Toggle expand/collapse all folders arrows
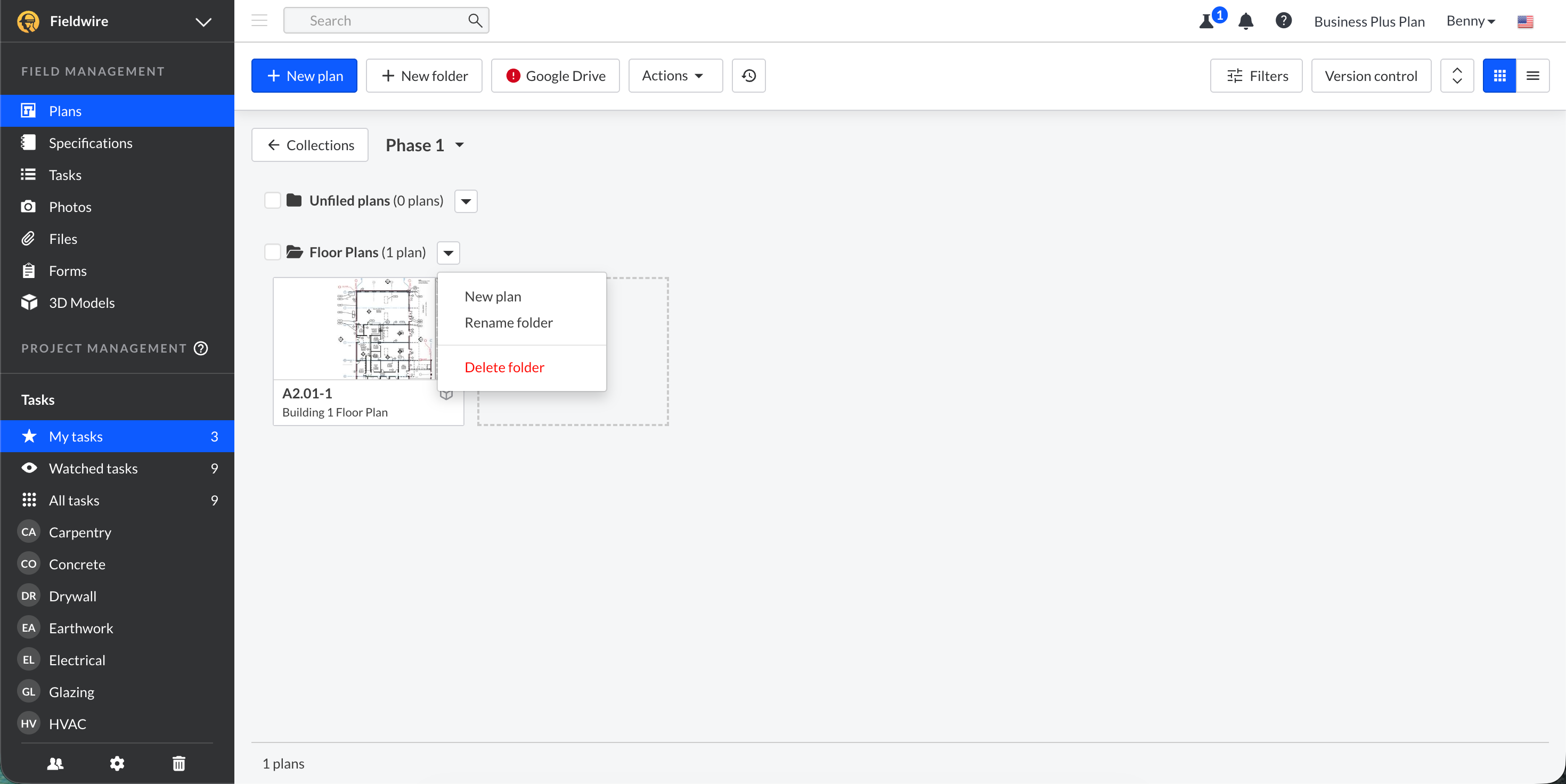This screenshot has height=784, width=1566. pos(1457,75)
